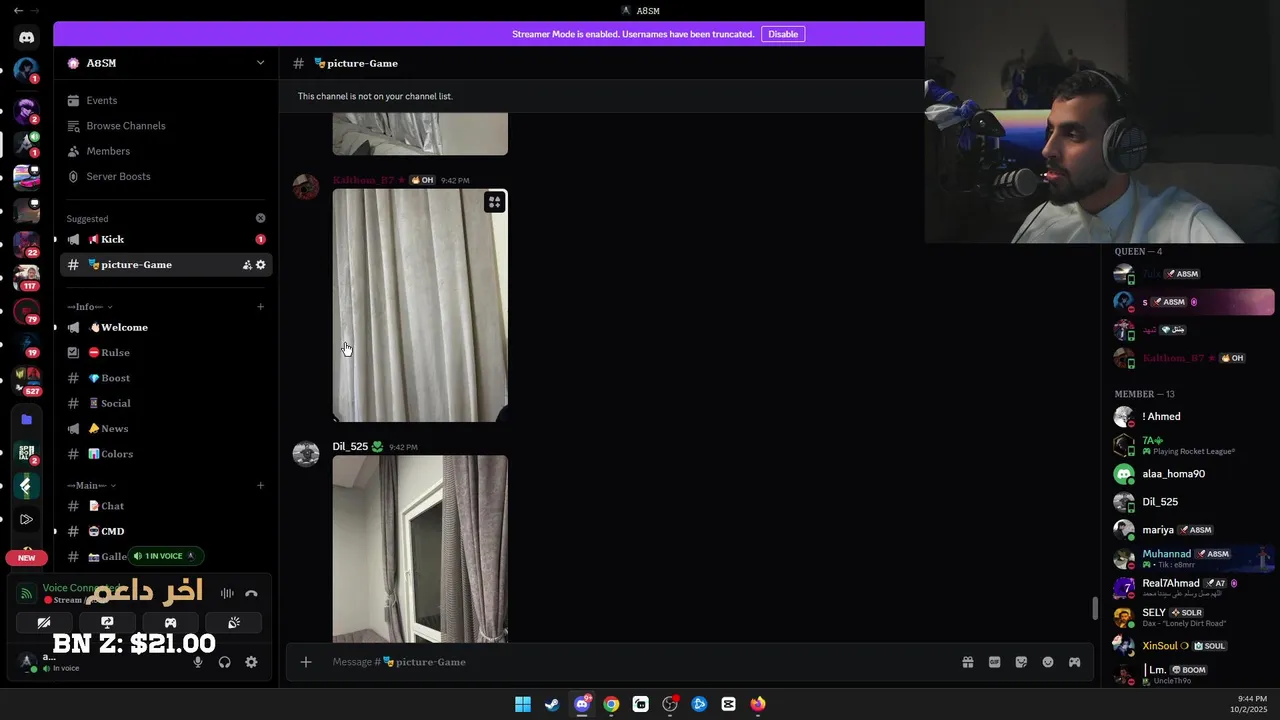Open the Members page
This screenshot has width=1280, height=720.
coord(166,151)
